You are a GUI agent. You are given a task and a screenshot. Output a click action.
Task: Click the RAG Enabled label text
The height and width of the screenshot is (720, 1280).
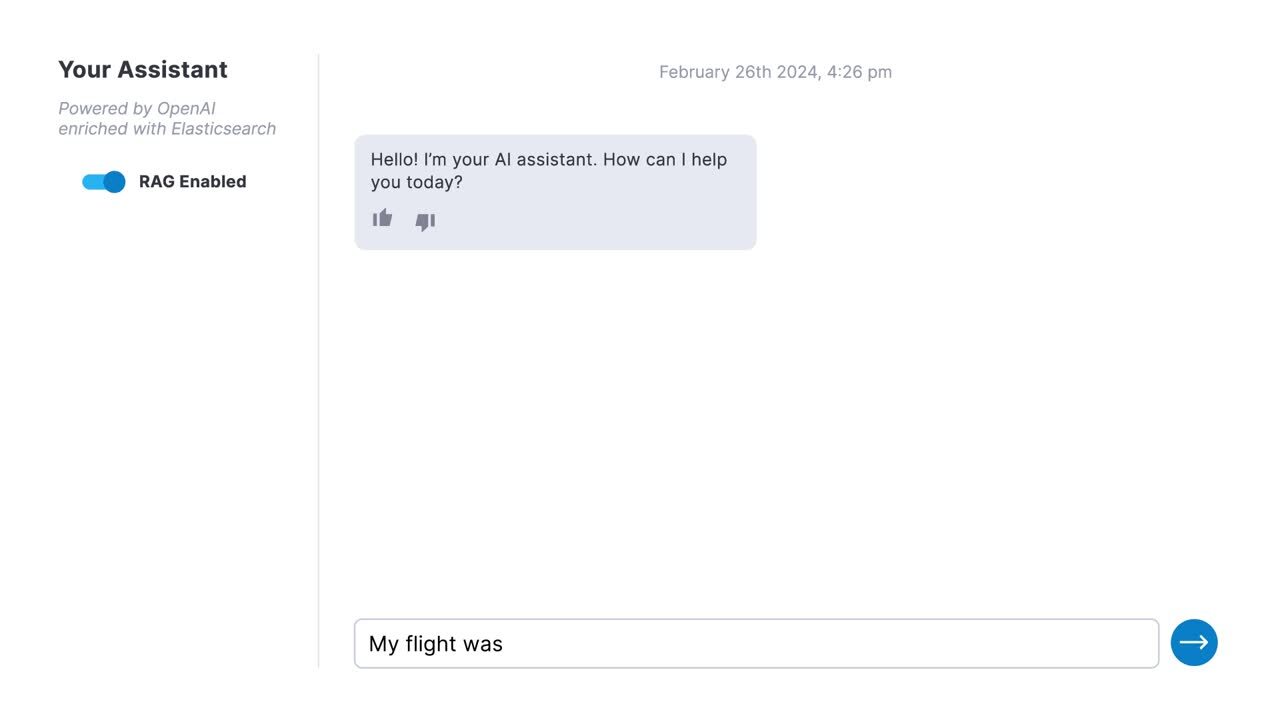click(192, 182)
